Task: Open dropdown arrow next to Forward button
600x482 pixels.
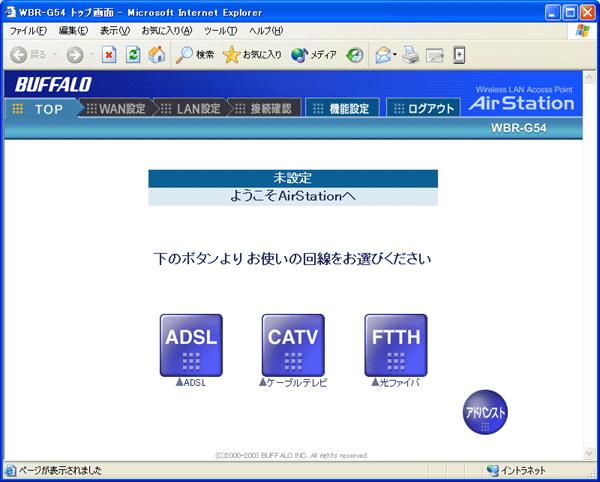Action: pos(91,55)
